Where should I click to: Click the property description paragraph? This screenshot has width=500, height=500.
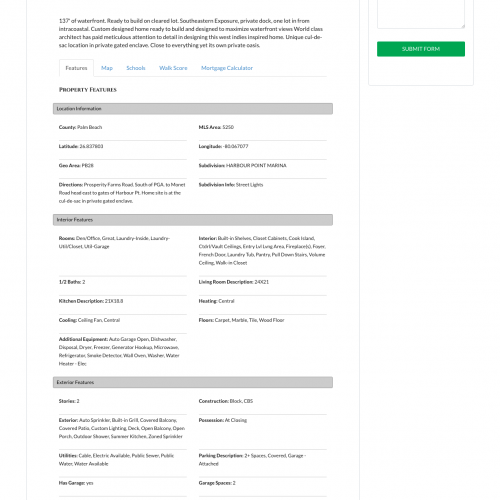pyautogui.click(x=191, y=33)
